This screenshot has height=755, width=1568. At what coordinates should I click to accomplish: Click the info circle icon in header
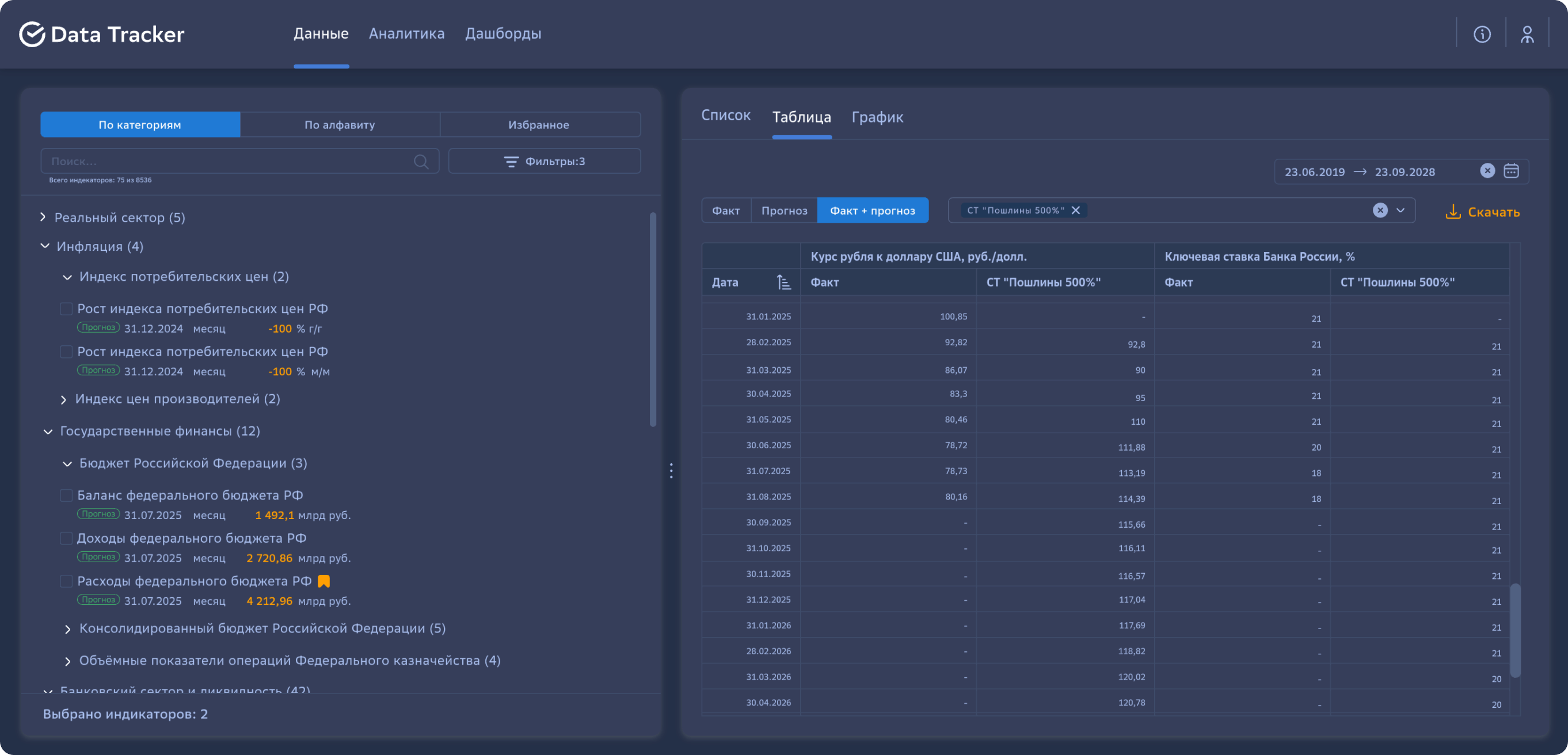(1482, 34)
